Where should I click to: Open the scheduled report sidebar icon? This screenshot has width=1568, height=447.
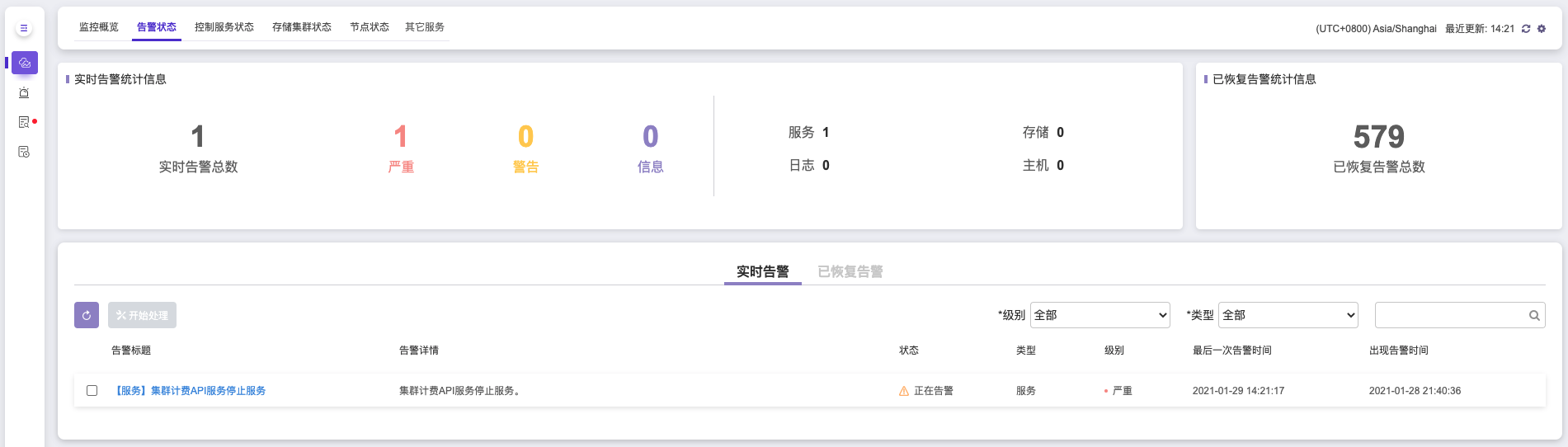24,152
